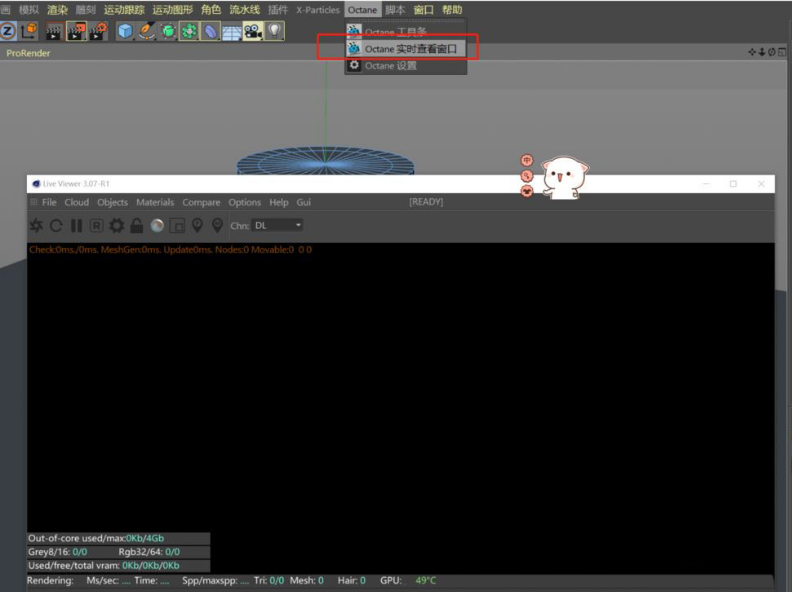Toggle clay render sphere mode
Screen dimensions: 792x592
click(157, 226)
